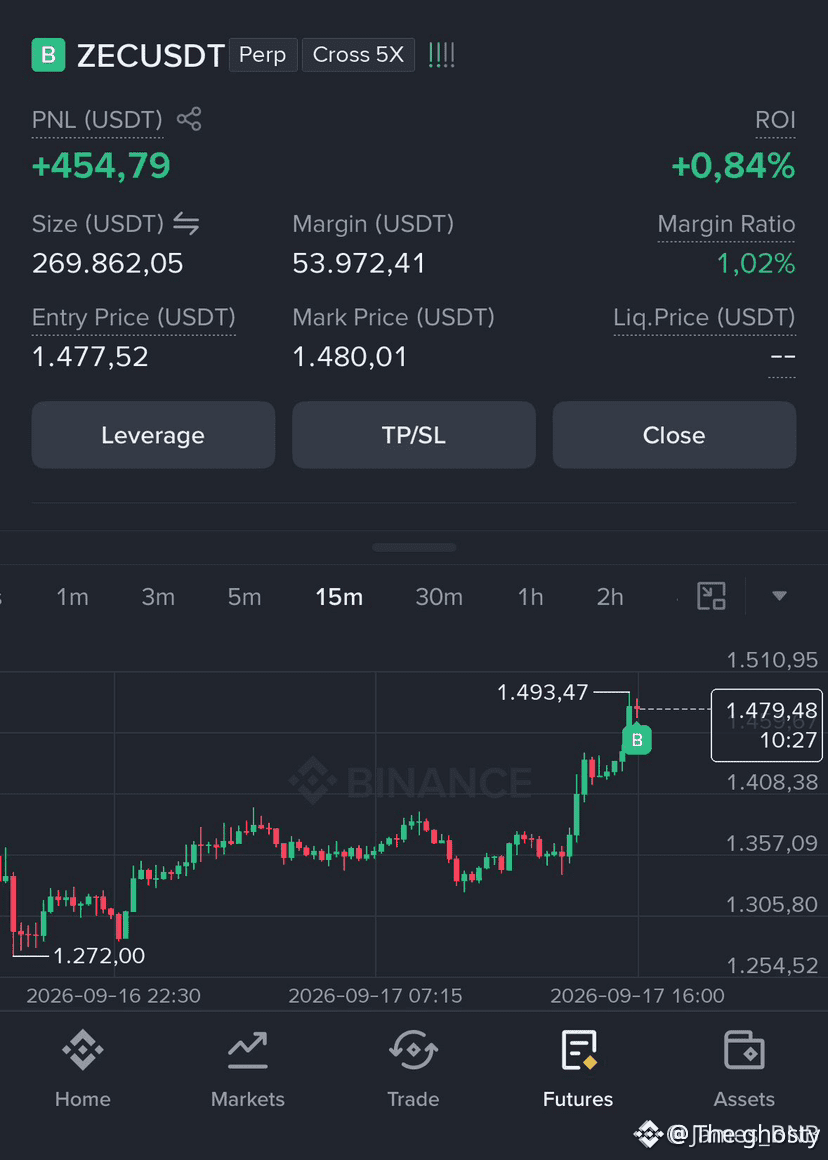
Task: Switch to the 1h timeframe
Action: click(530, 597)
